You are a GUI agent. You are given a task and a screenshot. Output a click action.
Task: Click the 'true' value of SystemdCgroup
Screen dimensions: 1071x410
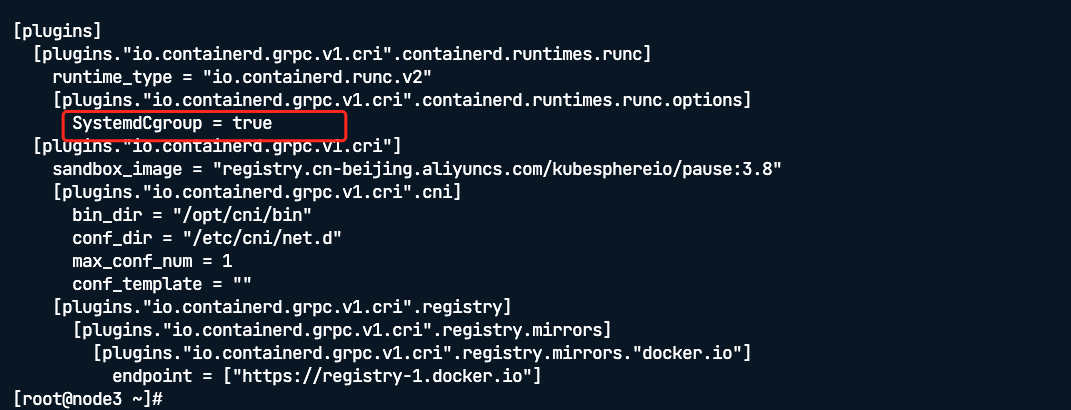[253, 124]
